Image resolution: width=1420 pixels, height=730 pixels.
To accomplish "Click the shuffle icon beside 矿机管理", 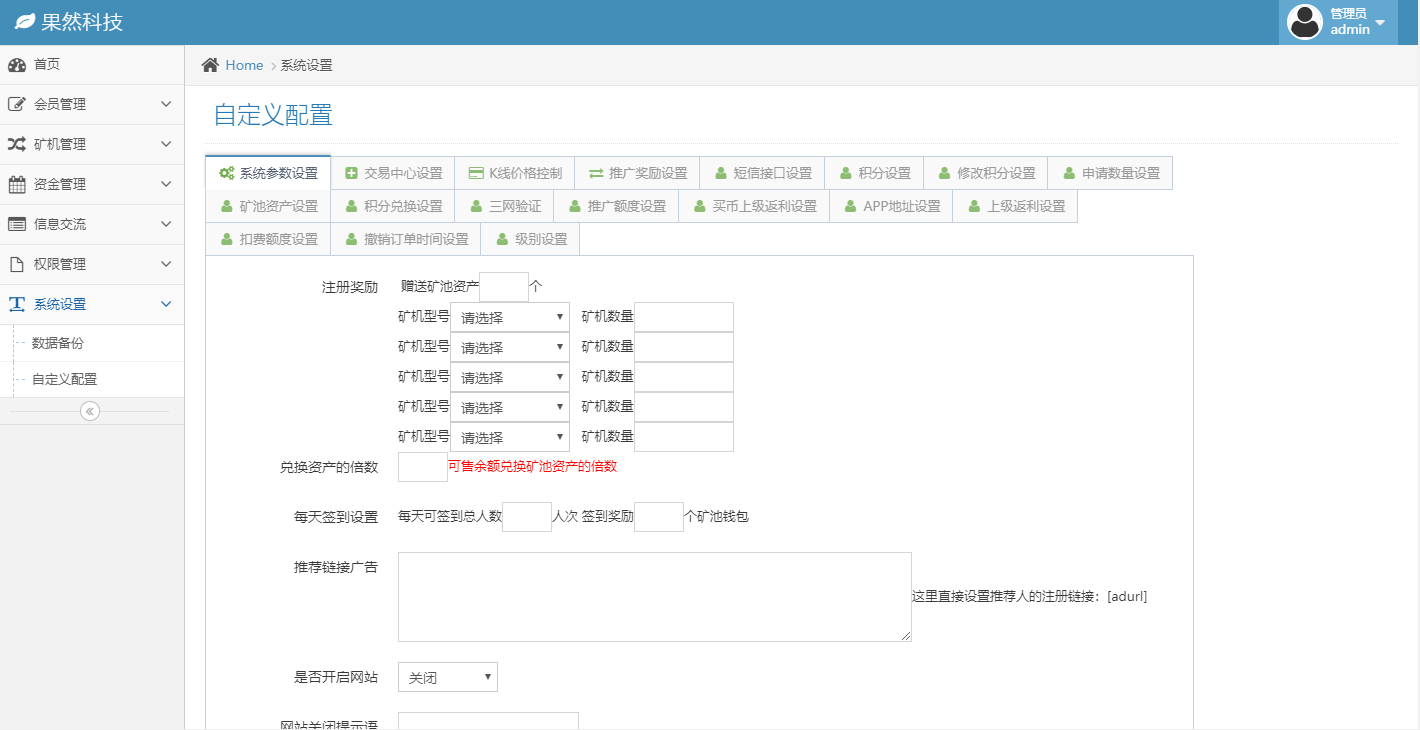I will coord(17,144).
